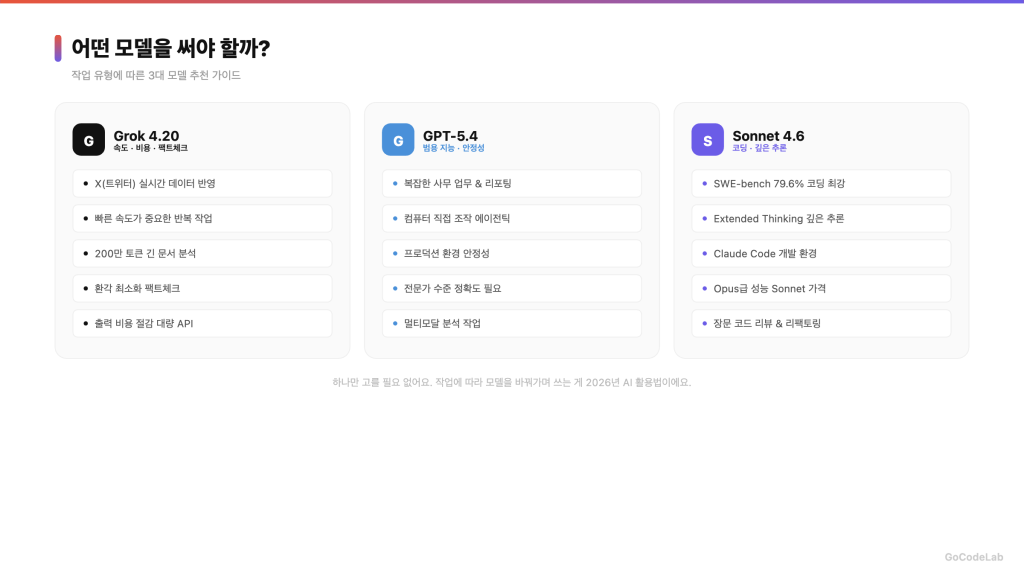Select the 'X(트위터) 실시간 데이터 반영' item
Image resolution: width=1024 pixels, height=576 pixels.
(202, 184)
